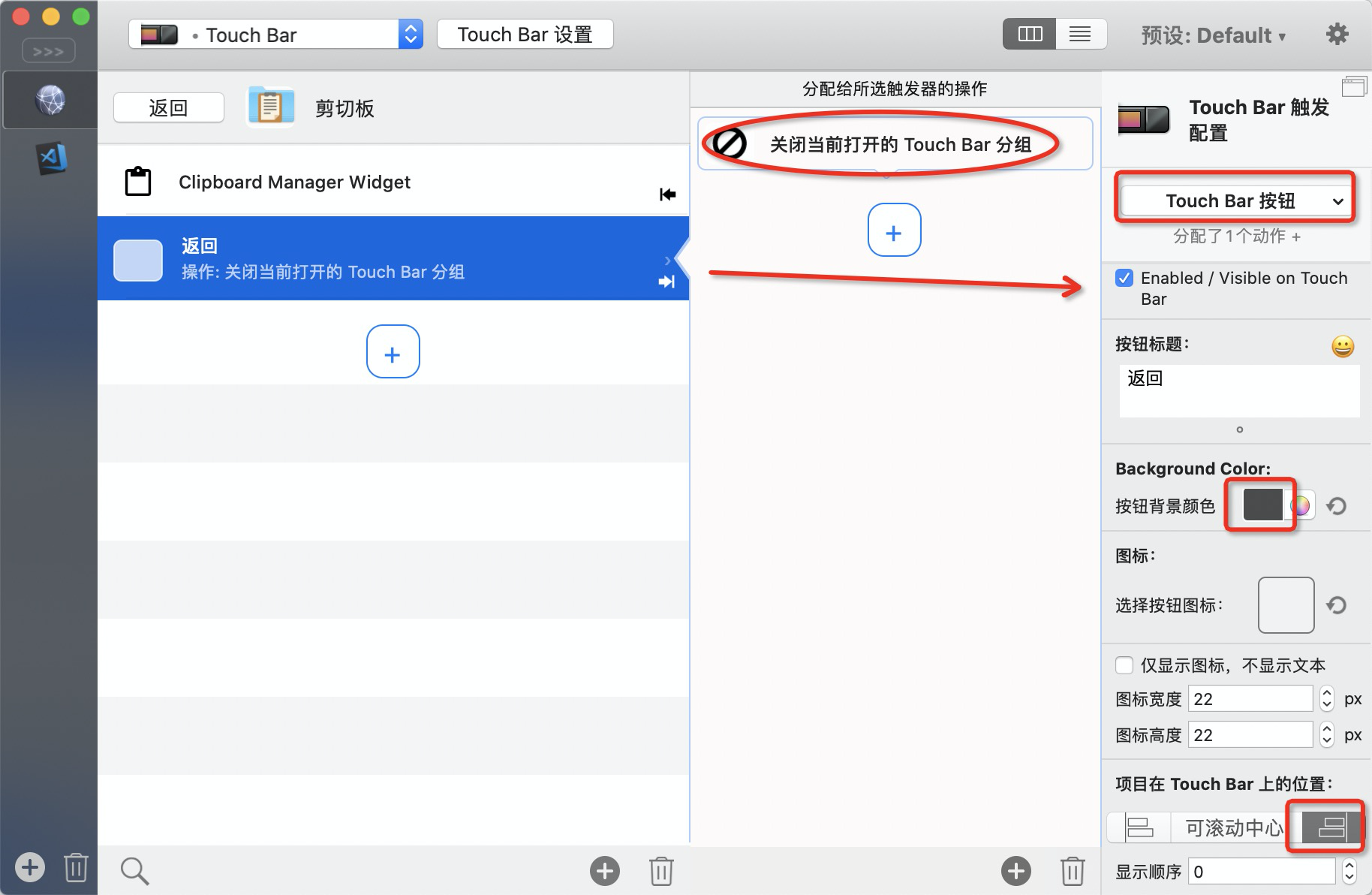
Task: Click the 返回 back button
Action: (168, 107)
